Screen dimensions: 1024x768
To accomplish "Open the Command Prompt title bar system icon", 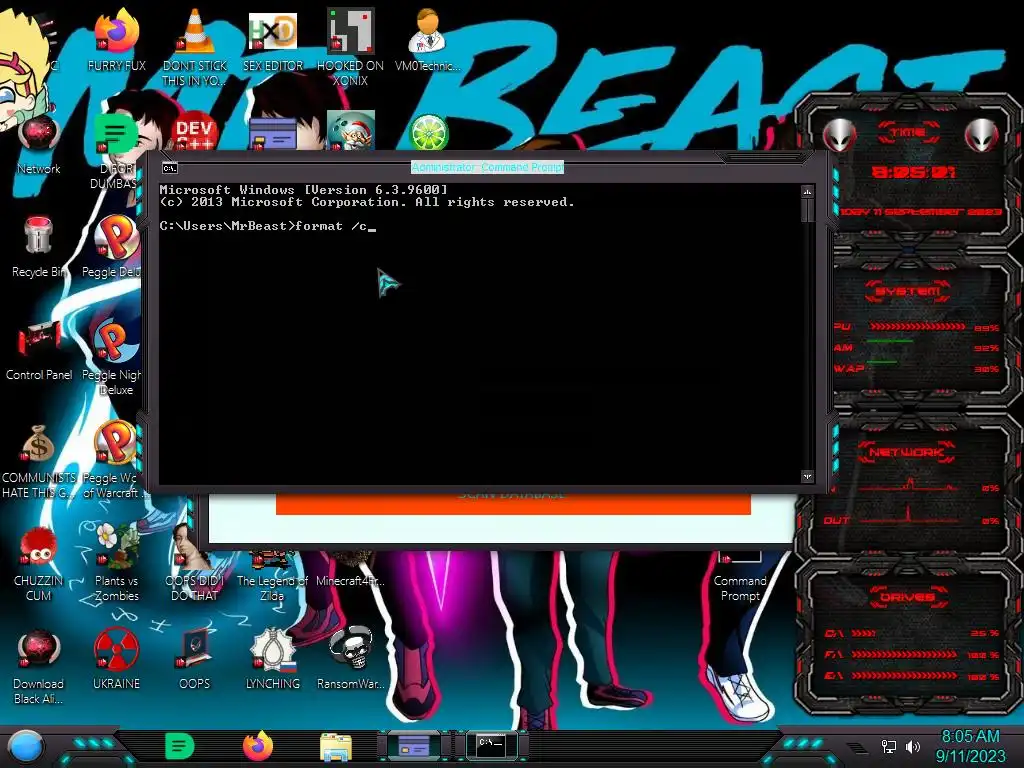I will (169, 168).
